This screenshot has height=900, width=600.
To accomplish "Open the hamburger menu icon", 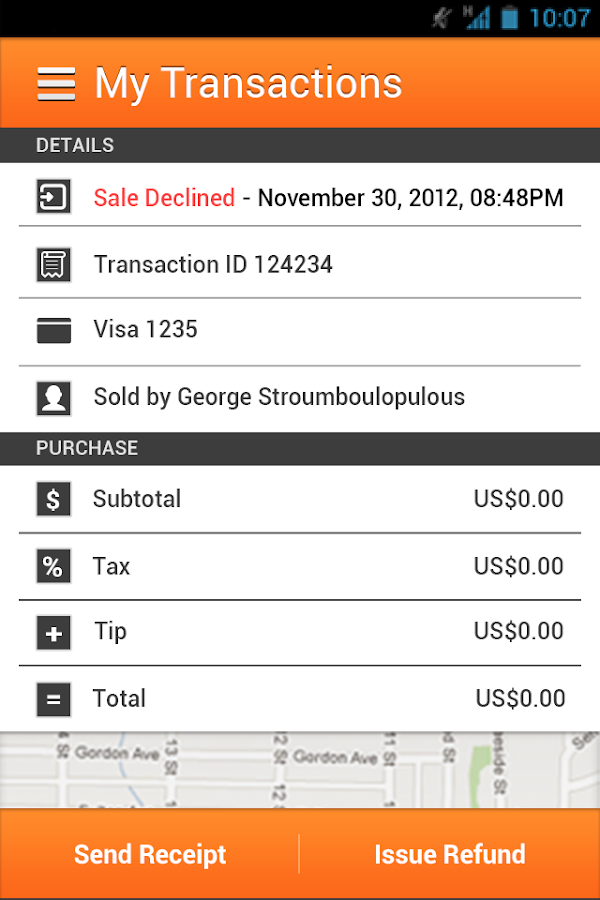I will pos(56,84).
